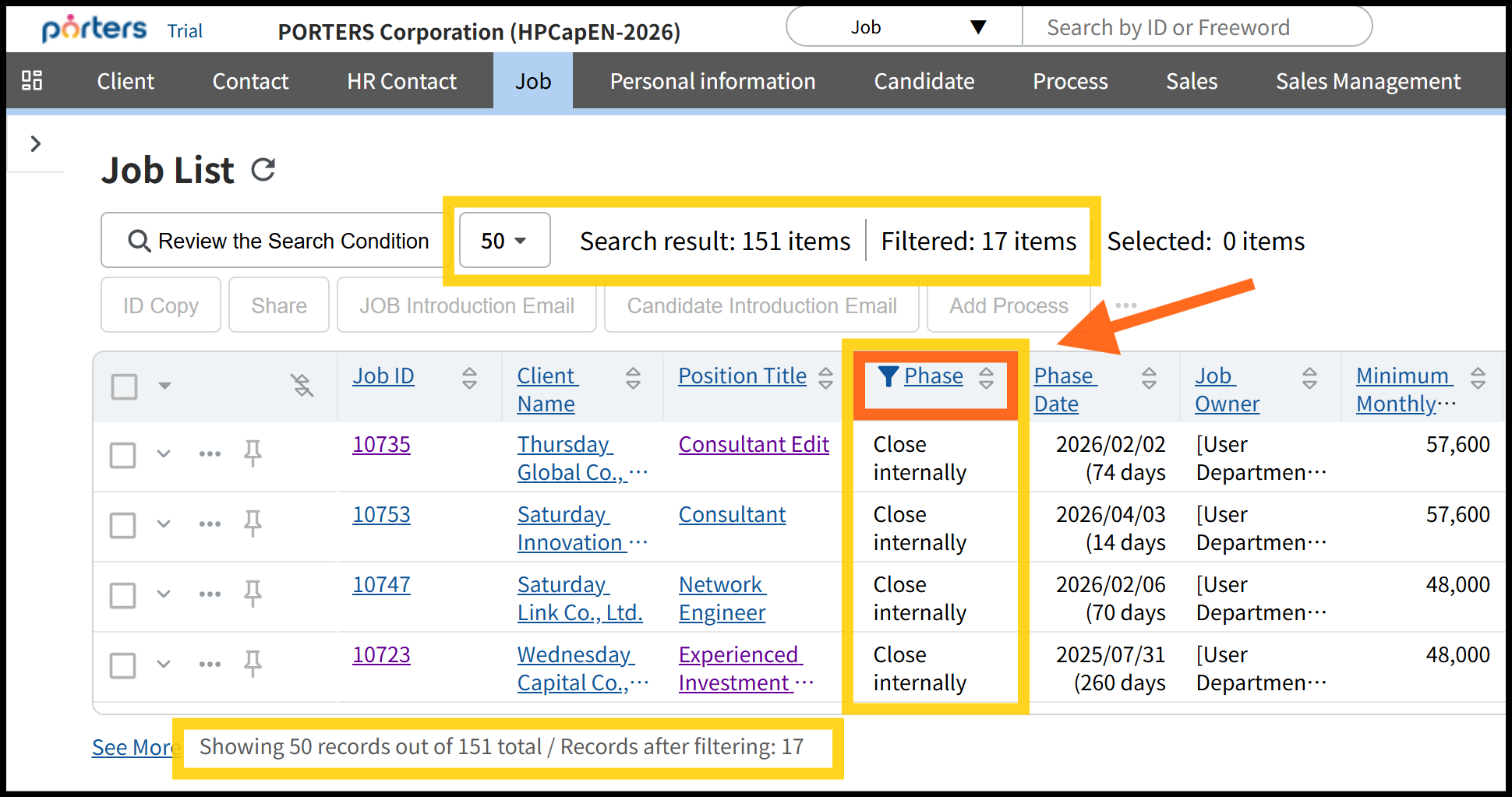The image size is (1512, 797).
Task: Open the Consultant Edit position link
Action: pos(753,444)
